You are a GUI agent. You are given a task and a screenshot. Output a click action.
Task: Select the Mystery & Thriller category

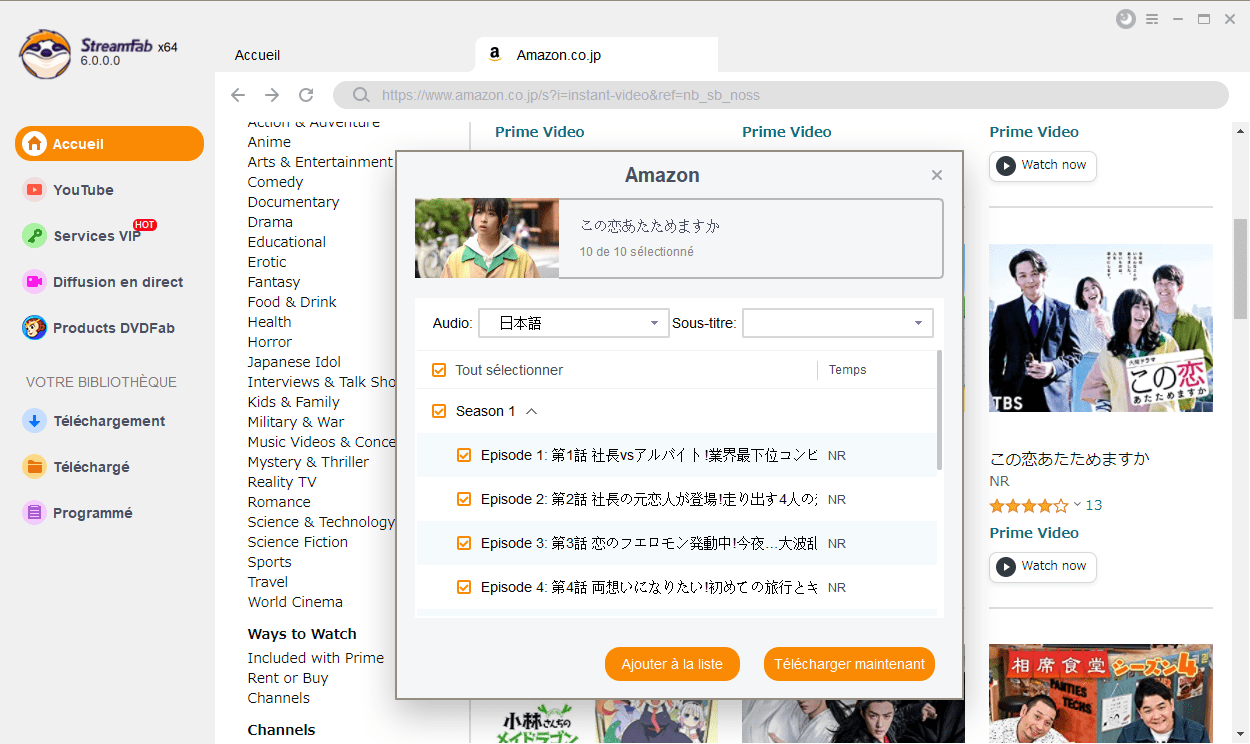point(308,462)
